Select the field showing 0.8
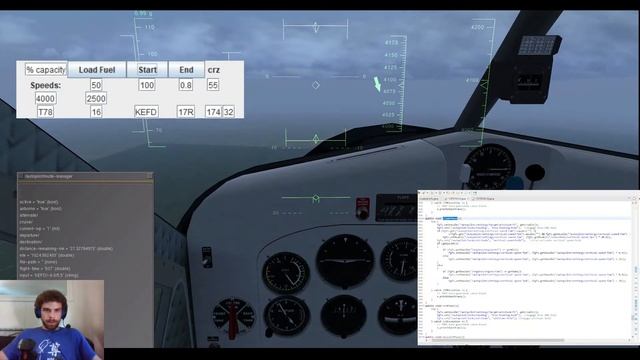The image size is (640, 360). 186,85
